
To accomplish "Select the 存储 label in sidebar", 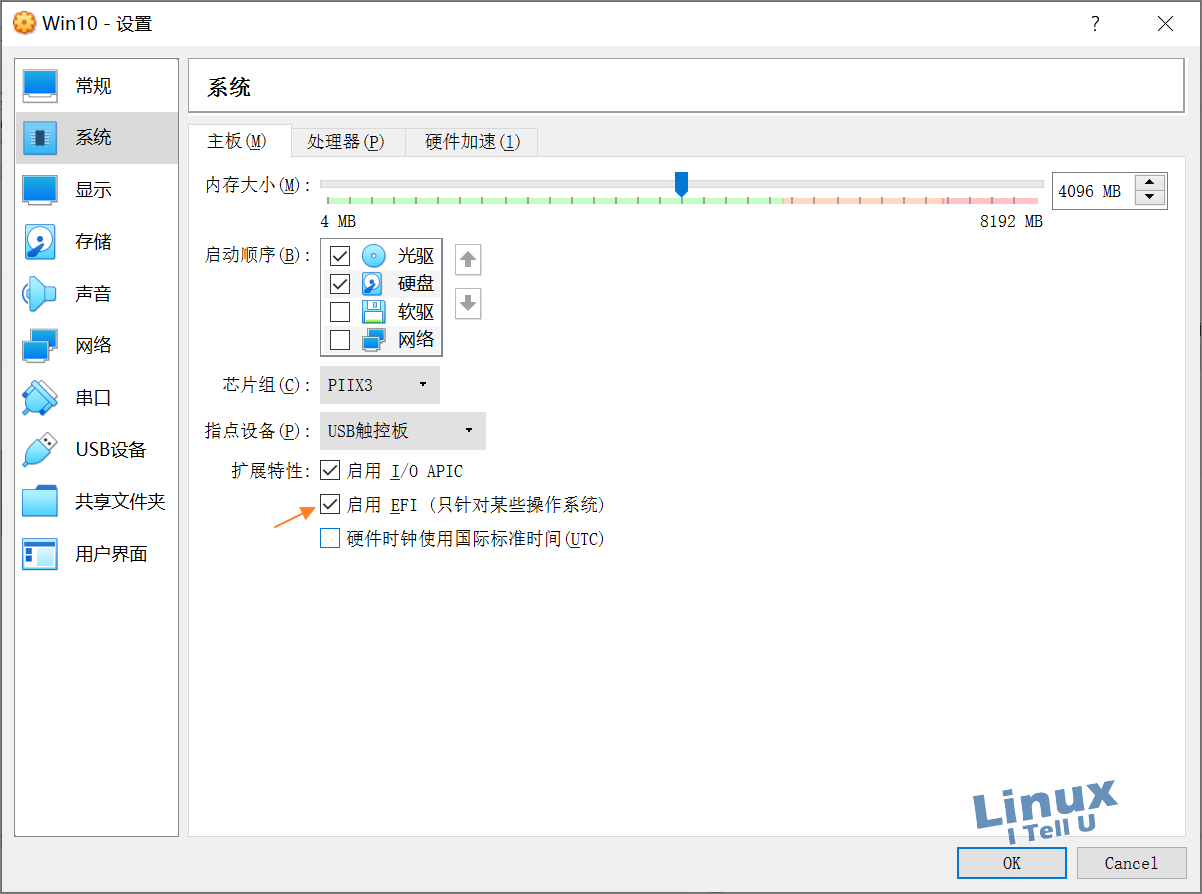I will 94,242.
